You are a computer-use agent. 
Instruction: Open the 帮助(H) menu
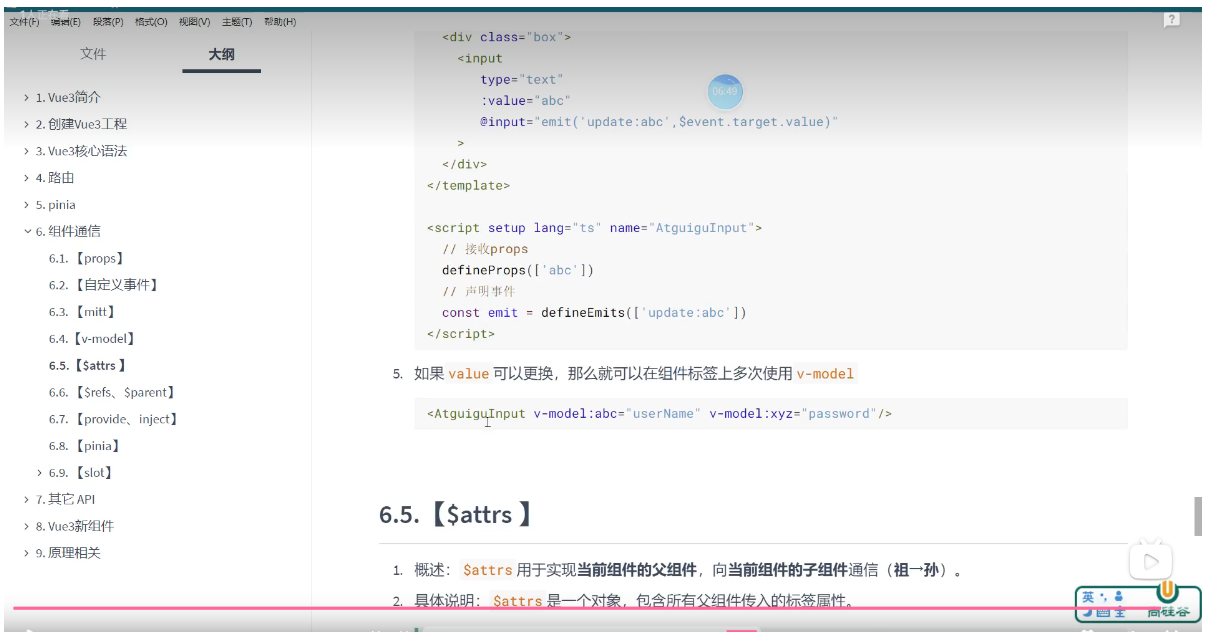pos(280,22)
